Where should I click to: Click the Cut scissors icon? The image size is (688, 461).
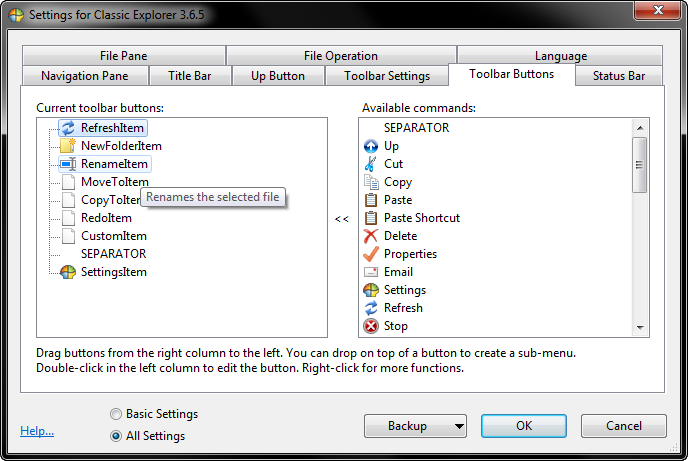(x=371, y=164)
